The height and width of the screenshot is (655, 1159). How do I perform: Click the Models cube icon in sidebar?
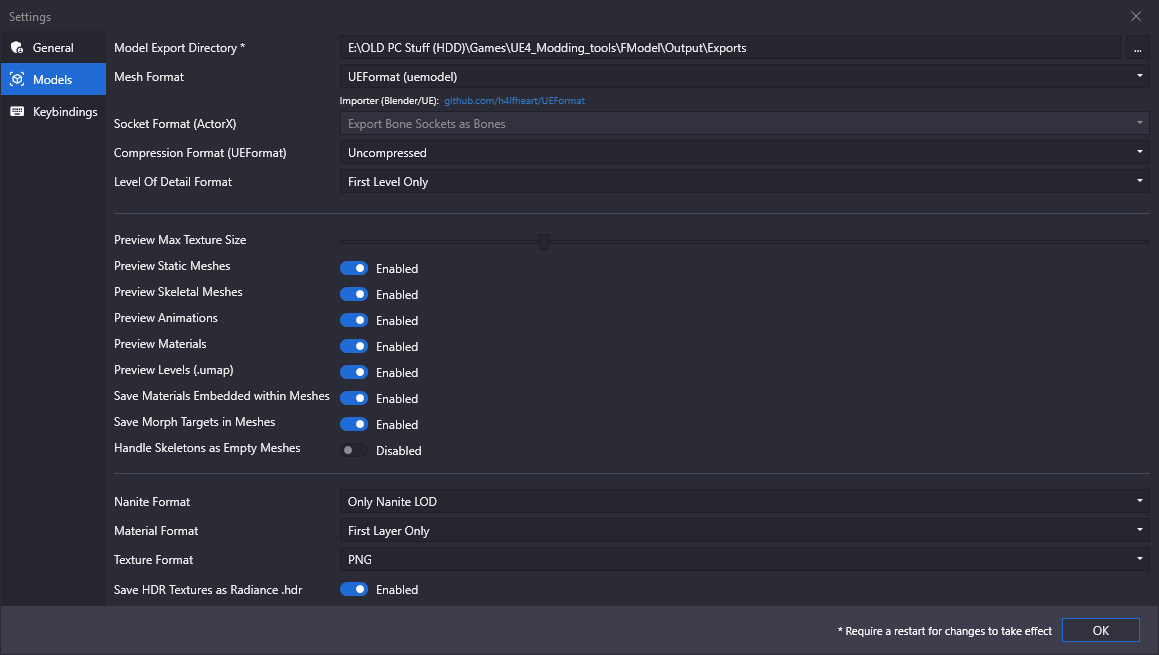(x=17, y=80)
